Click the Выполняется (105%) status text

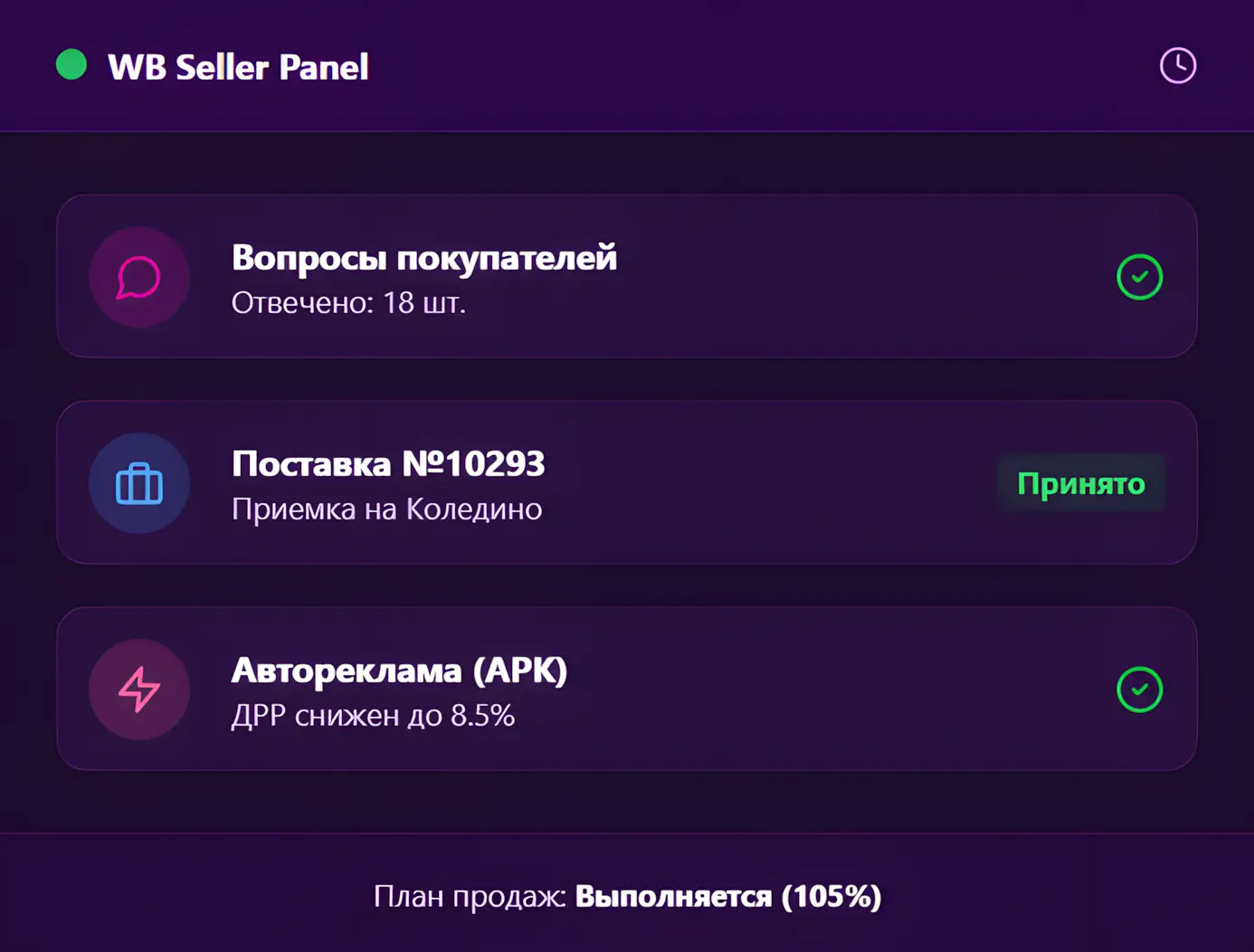pos(728,896)
